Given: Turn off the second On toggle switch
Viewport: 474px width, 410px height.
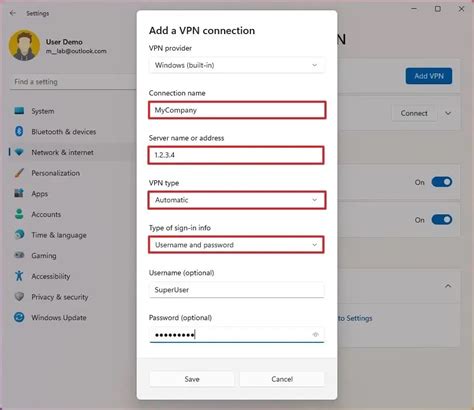Looking at the screenshot, I should coord(442,220).
